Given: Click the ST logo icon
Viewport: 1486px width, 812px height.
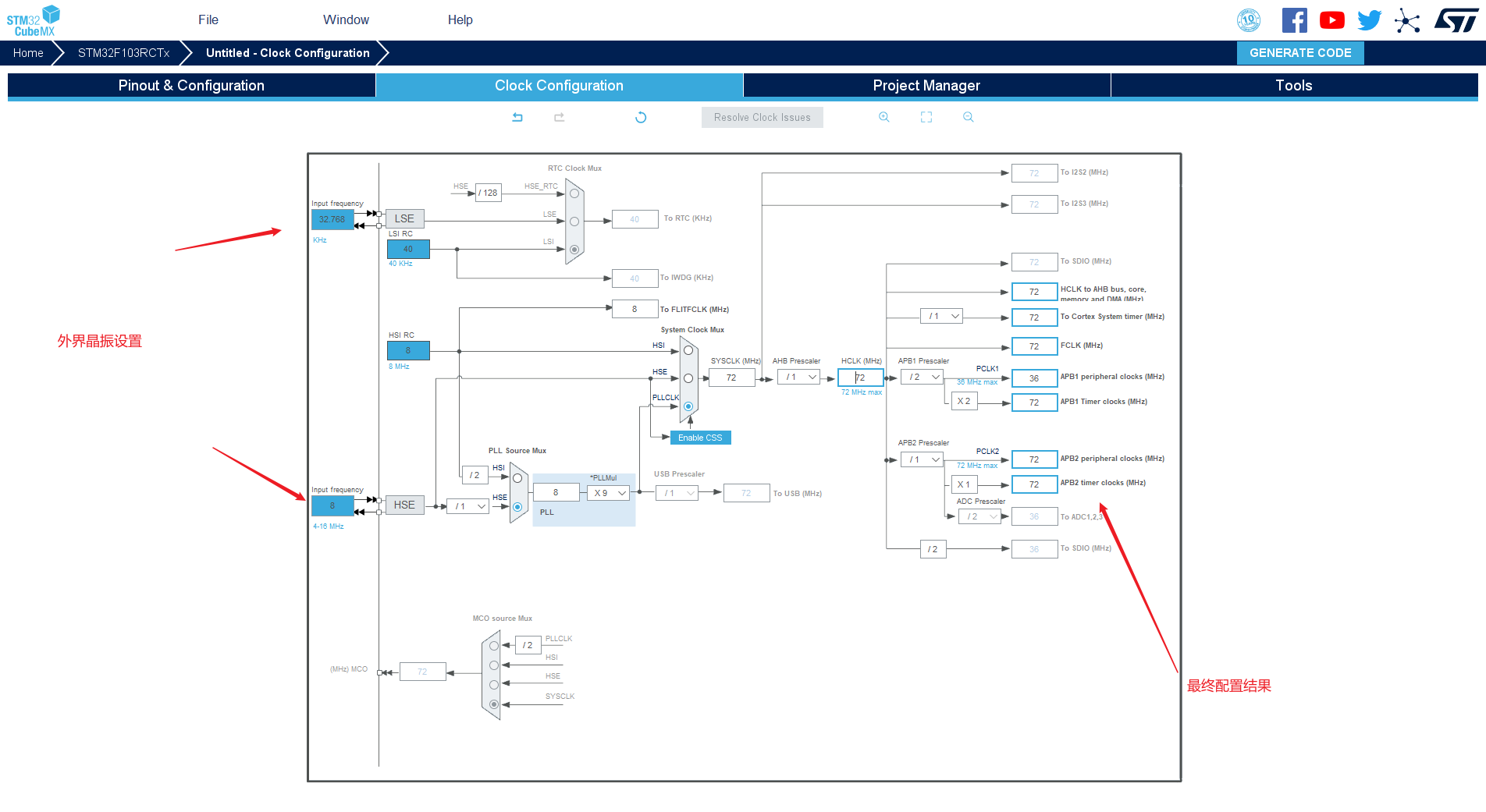Looking at the screenshot, I should 1456,20.
